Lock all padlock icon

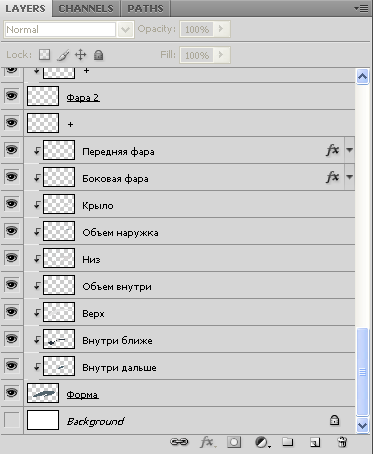[x=98, y=55]
